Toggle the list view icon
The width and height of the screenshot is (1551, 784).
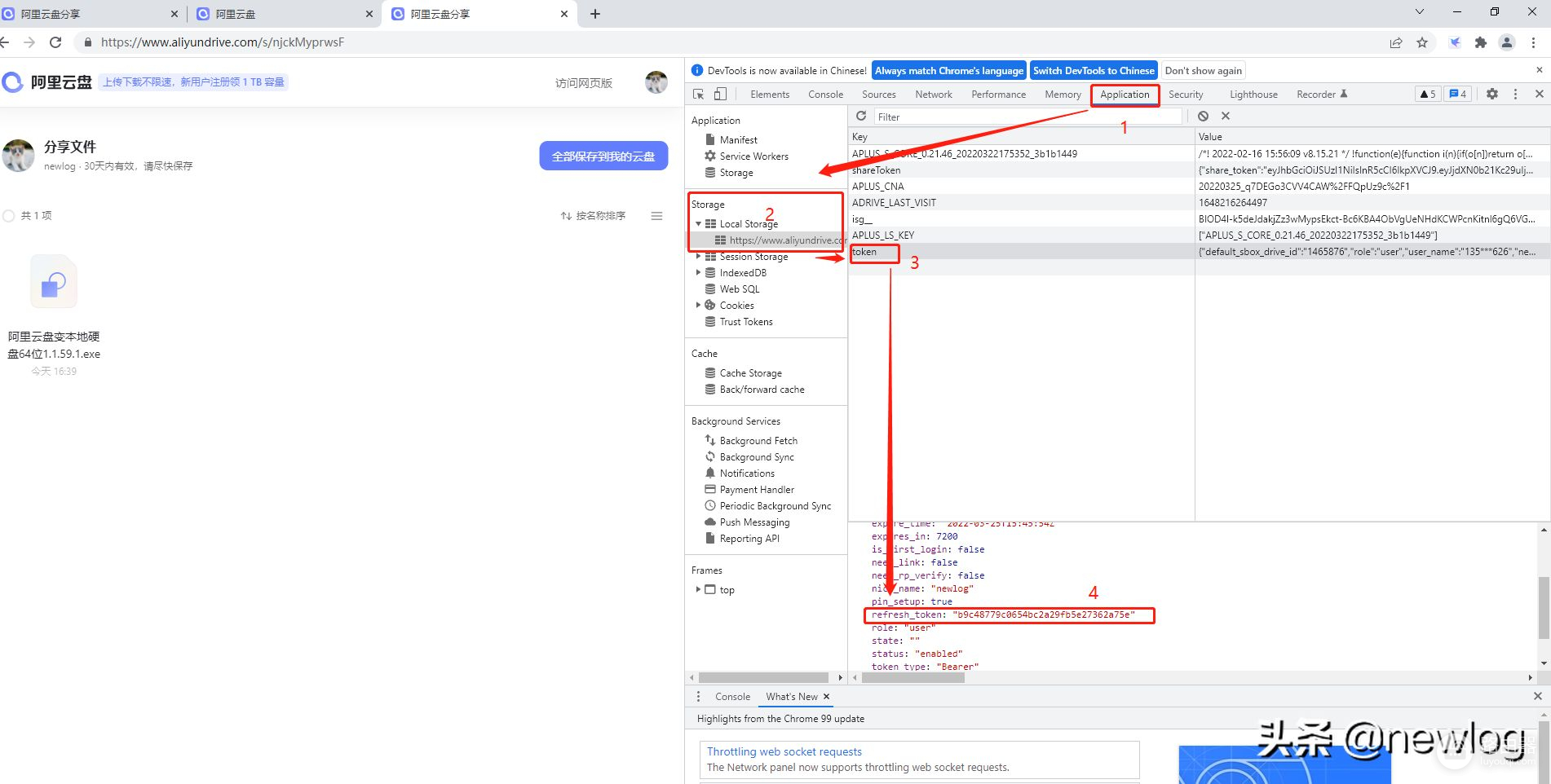(x=656, y=216)
